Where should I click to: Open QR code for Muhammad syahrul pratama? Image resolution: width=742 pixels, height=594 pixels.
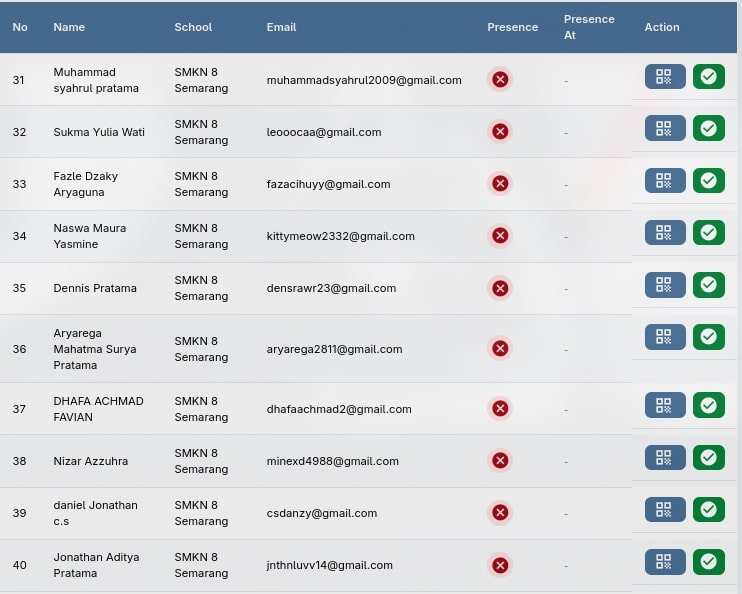click(x=665, y=77)
